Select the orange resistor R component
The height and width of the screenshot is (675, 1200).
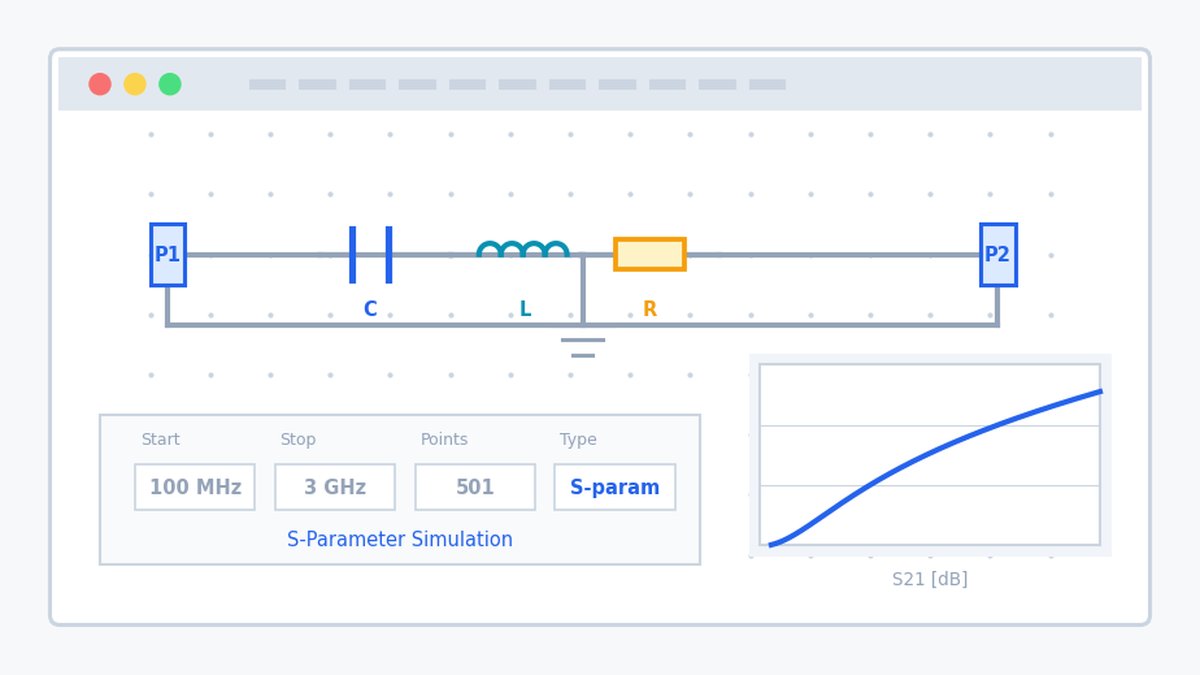[650, 254]
